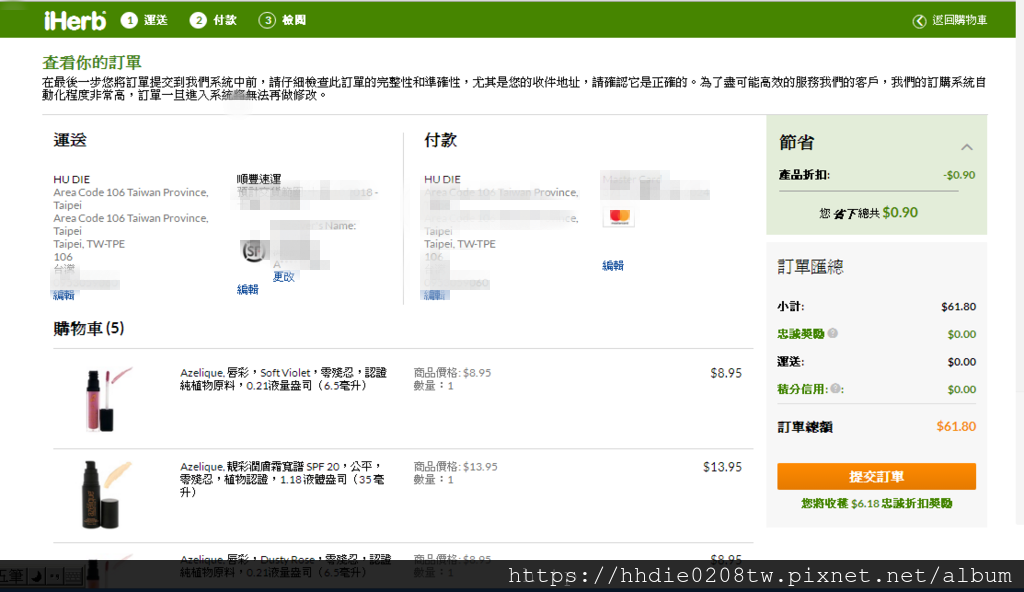Screen dimensions: 1024x592
Task: Go to step 1 運送
Action: [144, 20]
